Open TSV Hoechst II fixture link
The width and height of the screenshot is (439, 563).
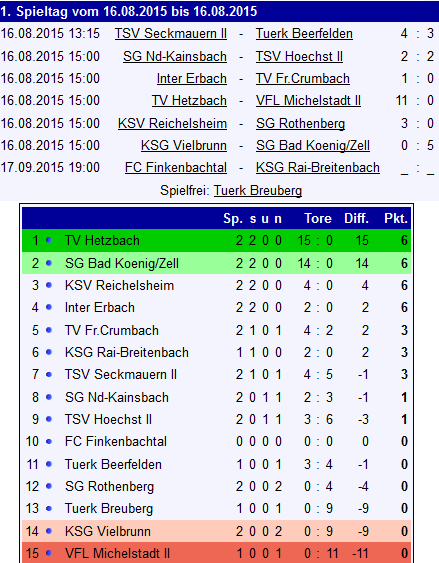tap(299, 56)
